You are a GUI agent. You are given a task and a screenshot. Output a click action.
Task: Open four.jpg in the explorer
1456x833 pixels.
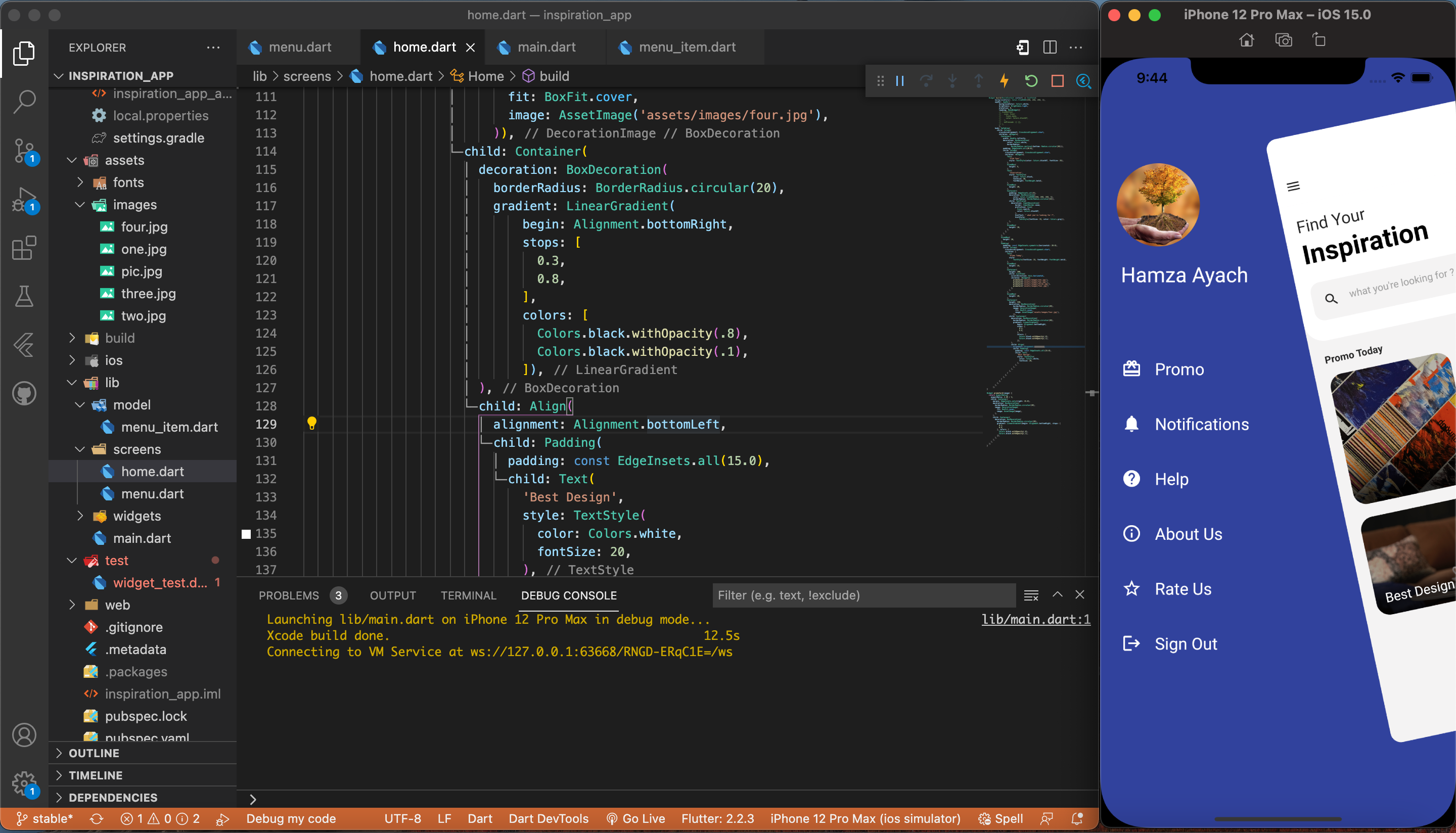(144, 227)
